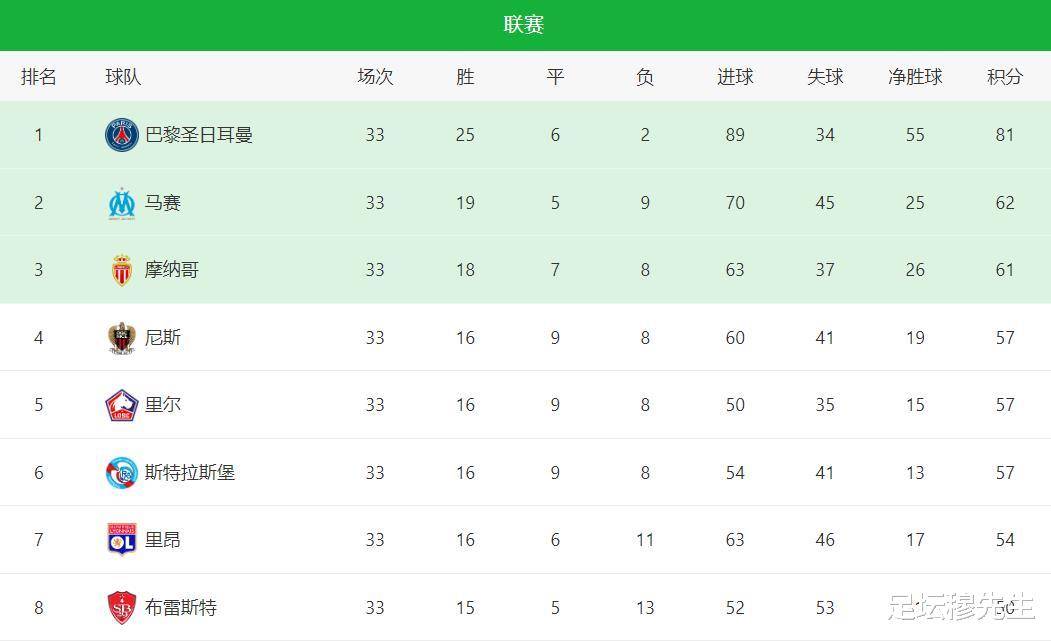Click the Nice club crest
The image size is (1051, 641).
click(x=121, y=338)
